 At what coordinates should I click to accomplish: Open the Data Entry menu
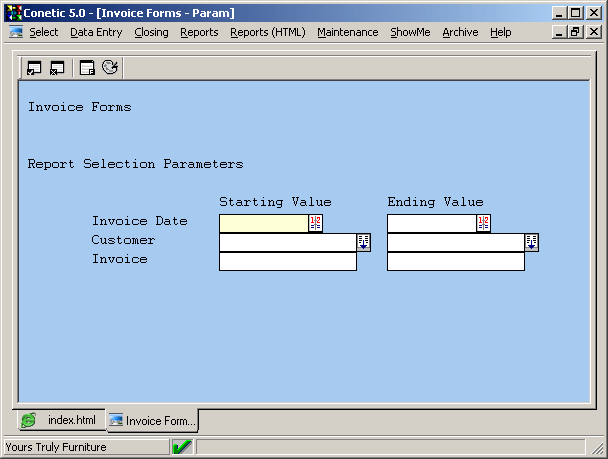point(96,32)
